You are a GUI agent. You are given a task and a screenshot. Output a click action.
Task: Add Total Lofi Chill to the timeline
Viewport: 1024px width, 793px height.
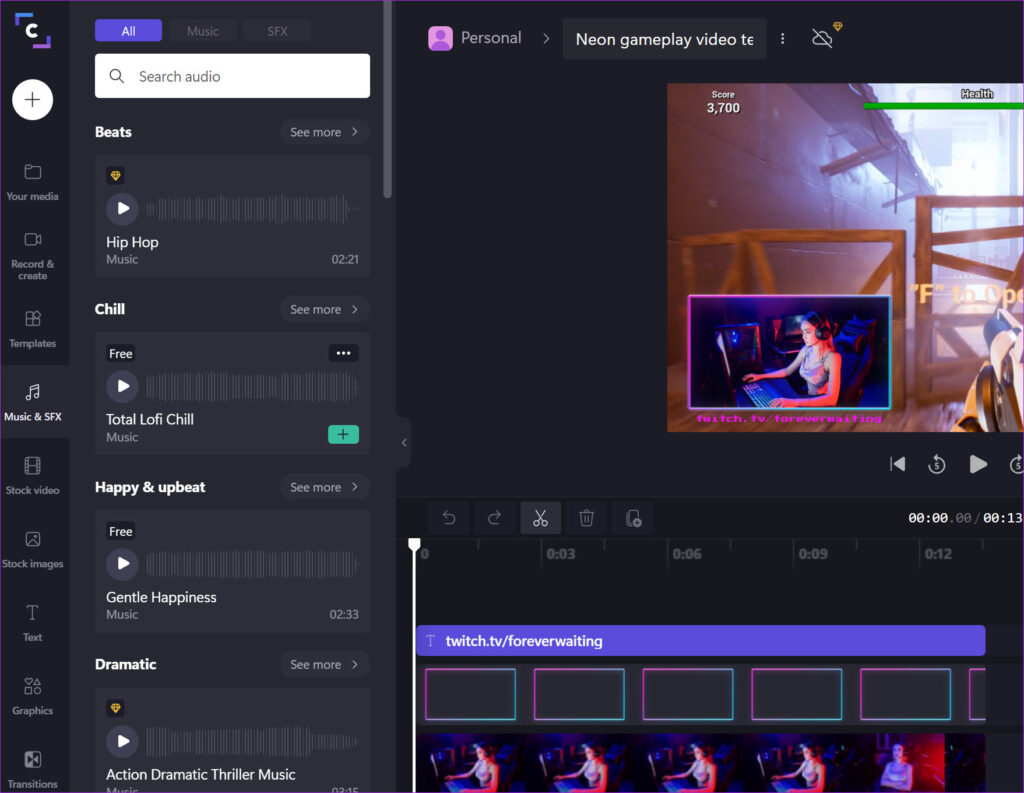(343, 434)
